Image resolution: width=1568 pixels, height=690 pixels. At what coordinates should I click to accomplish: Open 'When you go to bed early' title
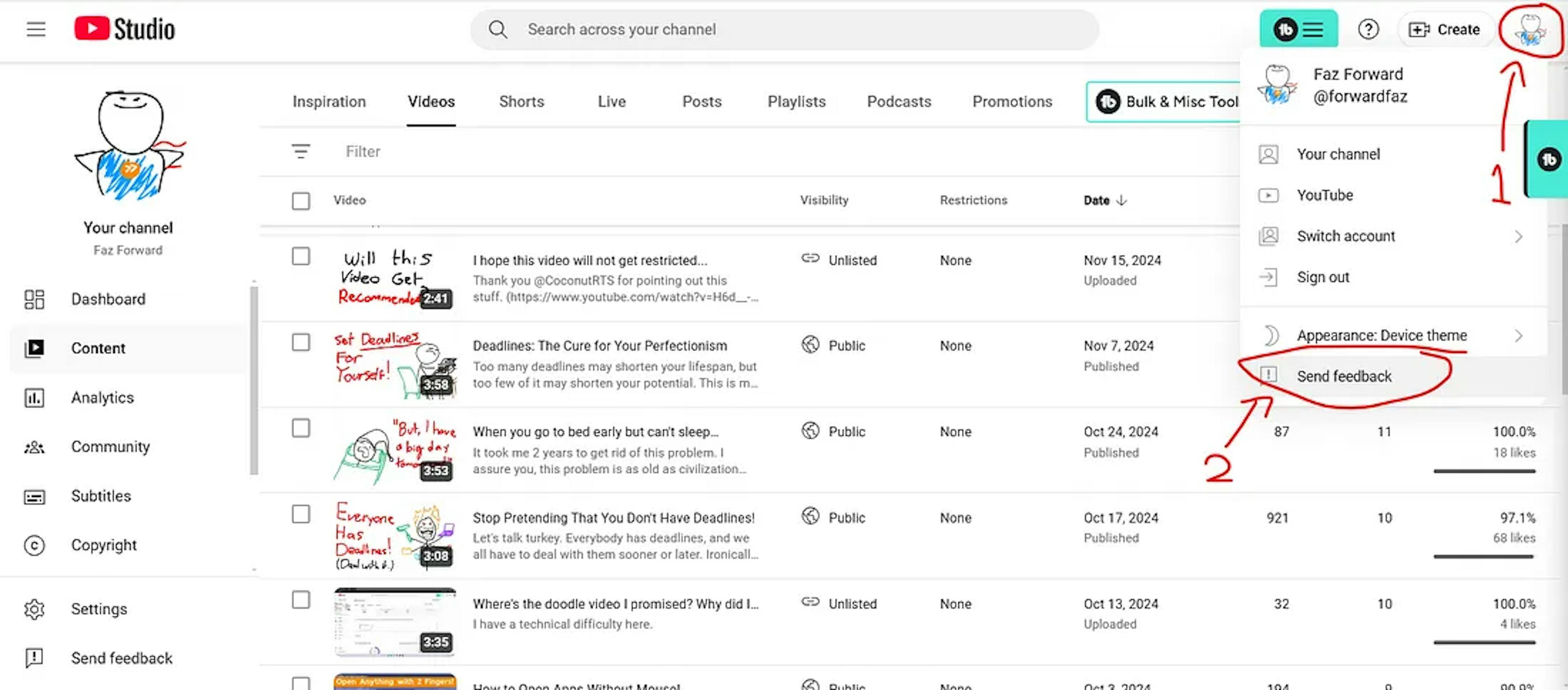595,432
